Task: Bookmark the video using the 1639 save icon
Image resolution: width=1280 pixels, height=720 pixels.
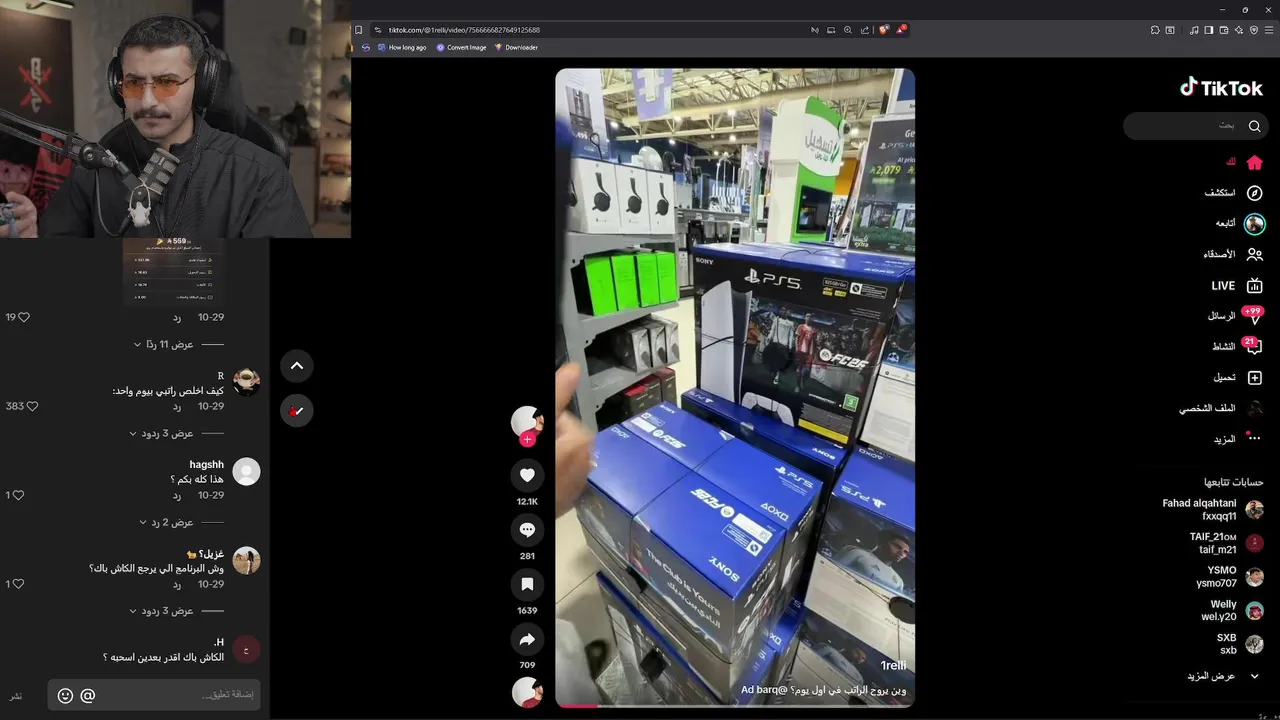Action: coord(527,584)
